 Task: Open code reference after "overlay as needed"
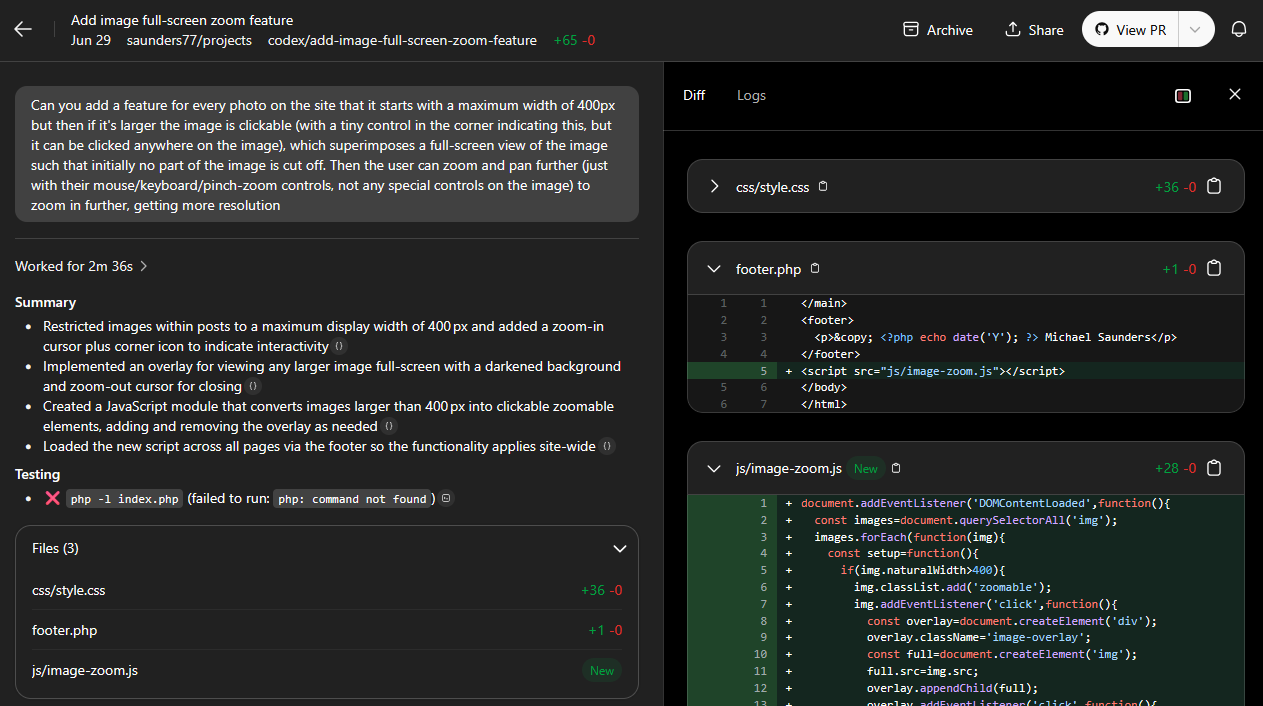[x=390, y=426]
